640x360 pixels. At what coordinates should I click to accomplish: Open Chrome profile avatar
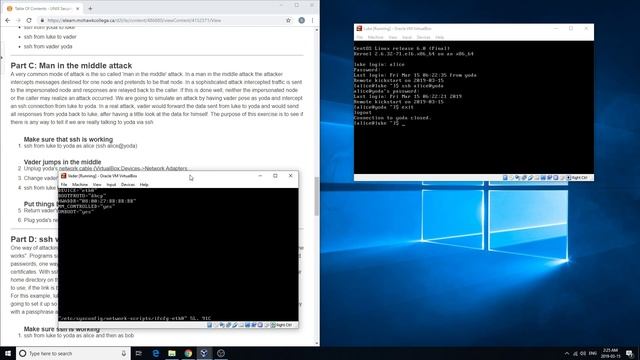point(302,20)
